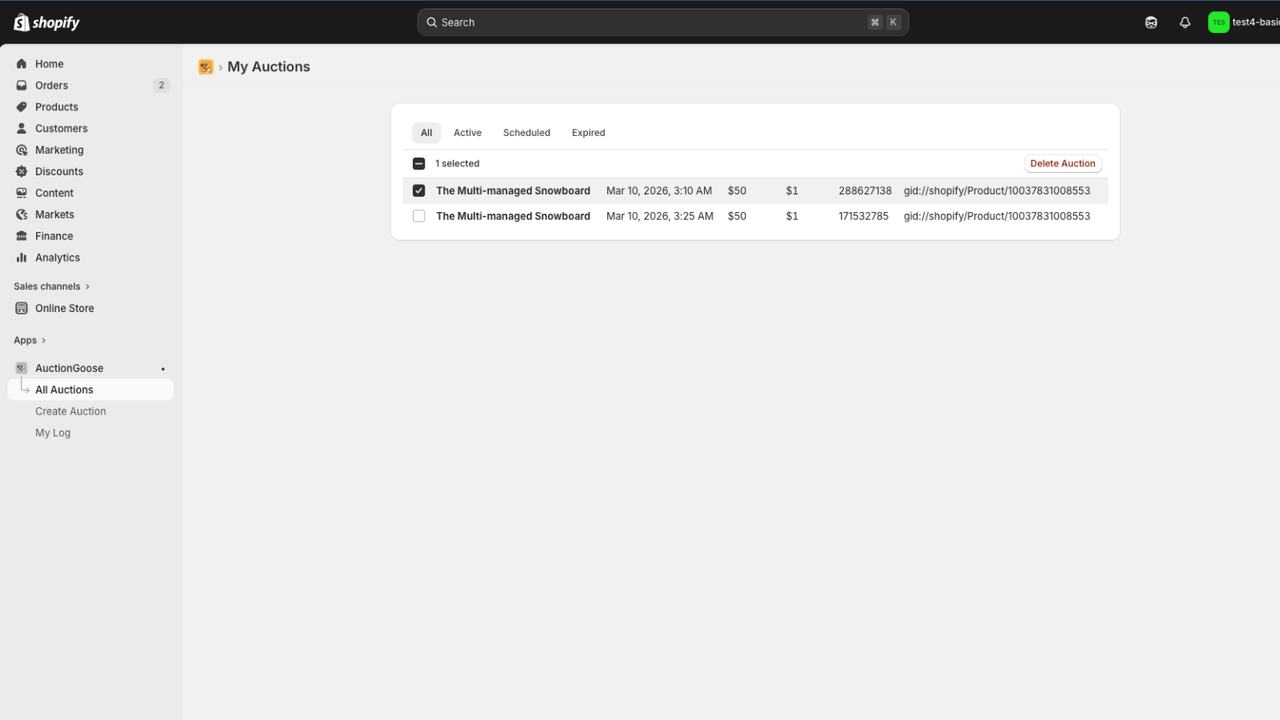
Task: Click the Finance bank icon
Action: tap(22, 236)
